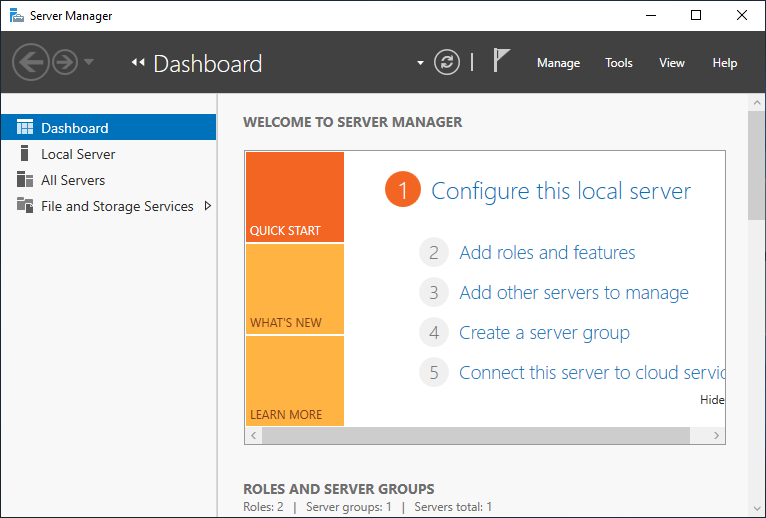Click the All Servers sidebar icon

point(25,180)
